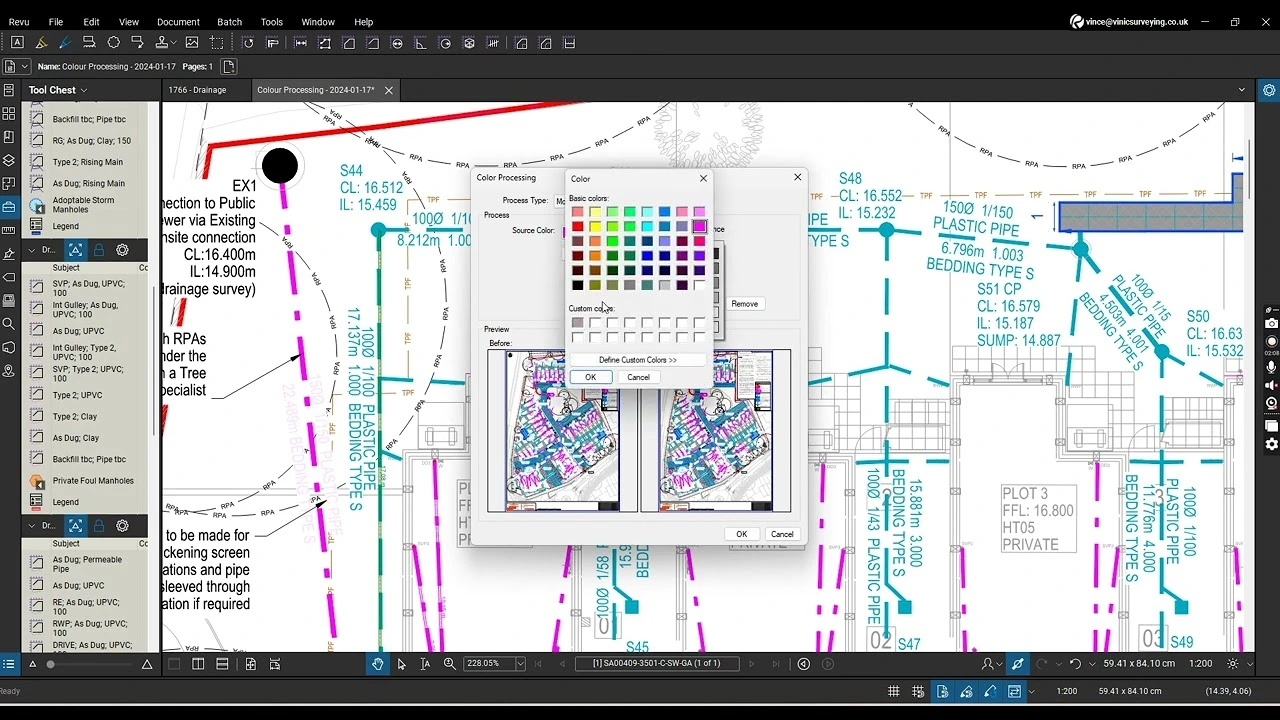Choose the Select arrow tool in navigation bar
The height and width of the screenshot is (720, 1280).
402,664
